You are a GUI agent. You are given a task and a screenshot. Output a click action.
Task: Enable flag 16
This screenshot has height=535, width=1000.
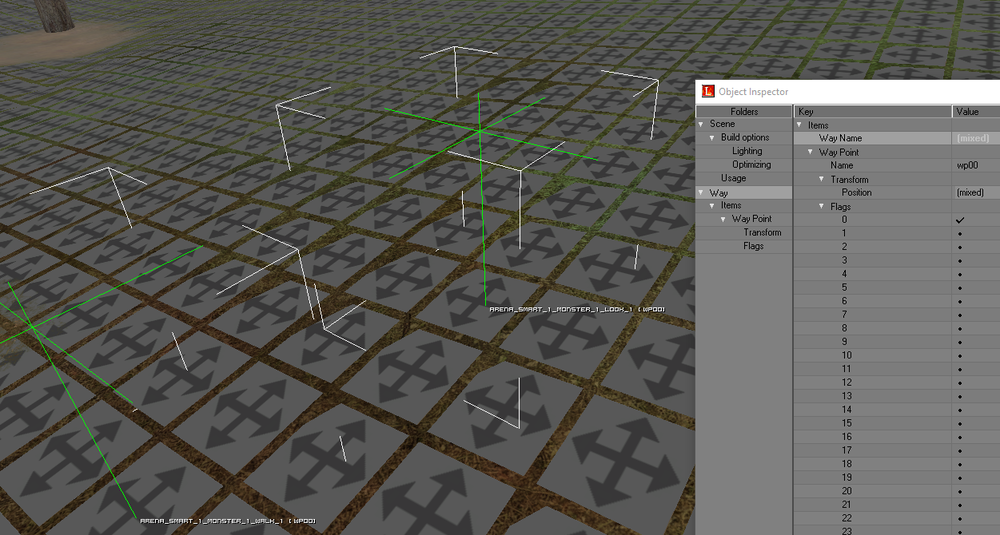tap(960, 437)
